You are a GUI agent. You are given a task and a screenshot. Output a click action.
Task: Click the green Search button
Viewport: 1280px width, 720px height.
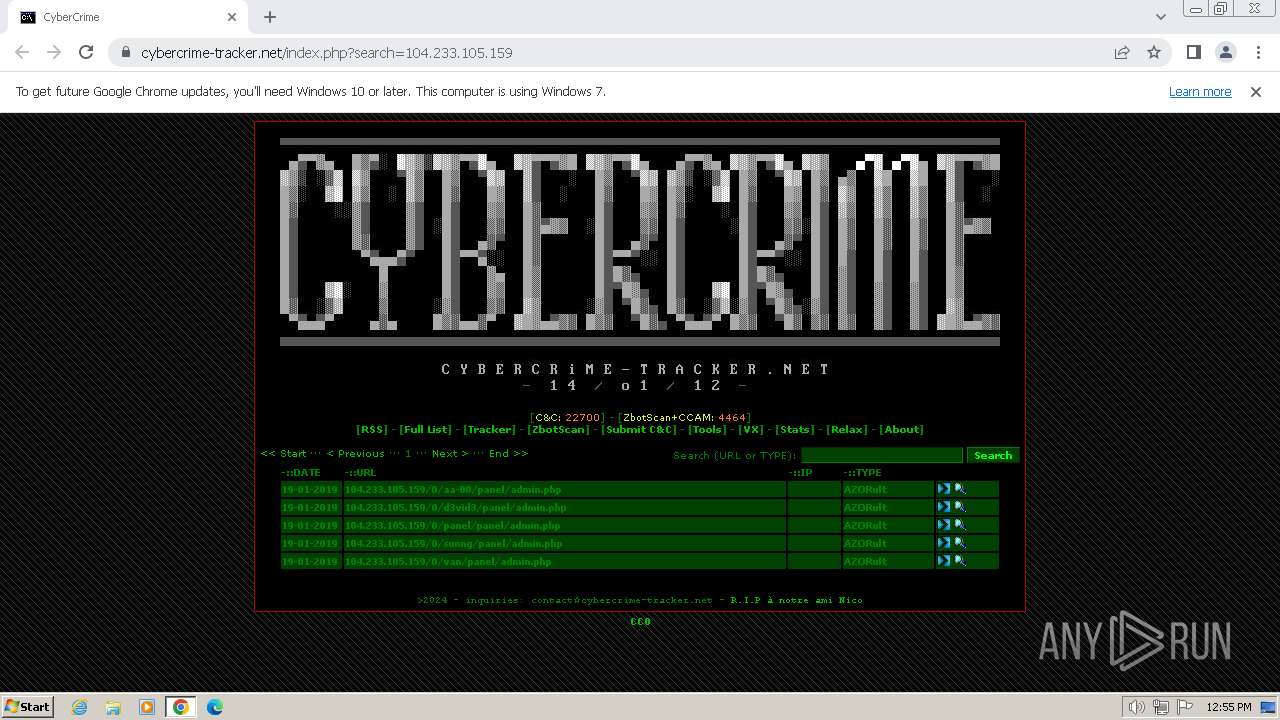click(993, 455)
